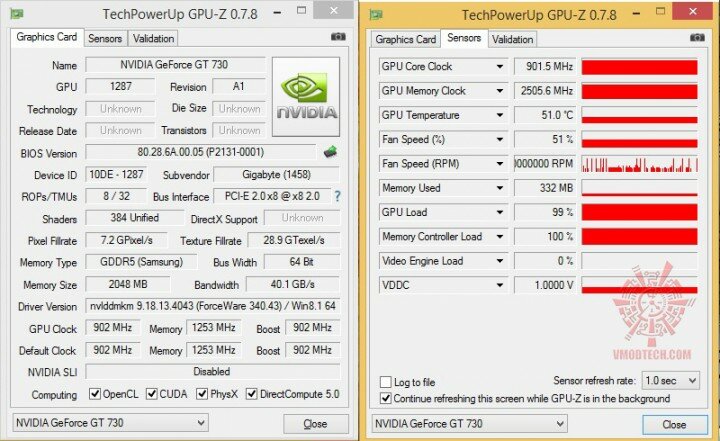Click the camera screenshot icon in the Sensors window
Viewport: 720px width, 441px height.
(697, 38)
